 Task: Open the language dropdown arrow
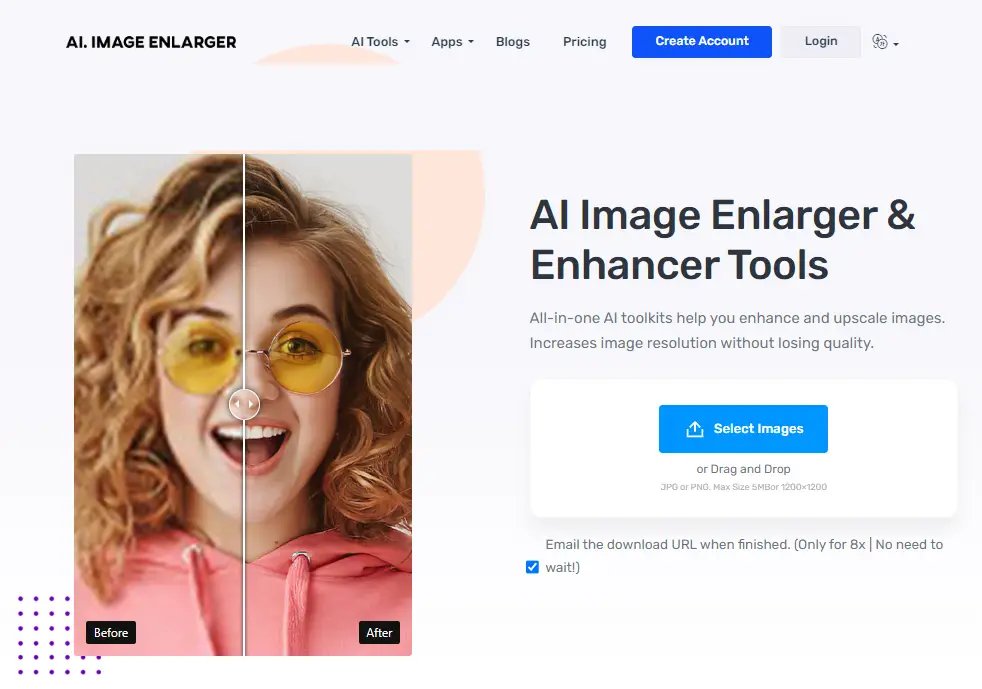coord(895,46)
